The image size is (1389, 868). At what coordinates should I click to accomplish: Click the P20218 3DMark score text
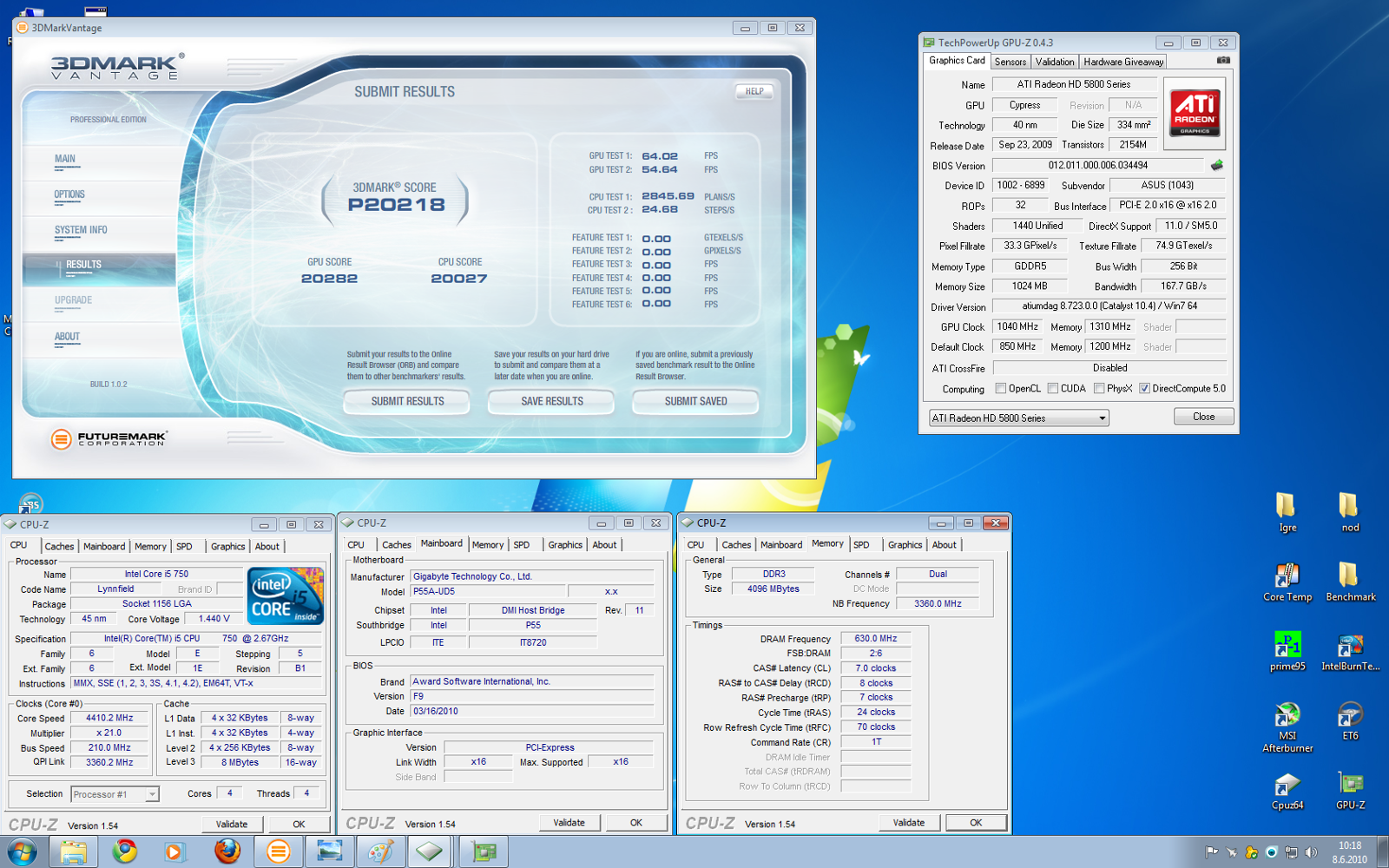click(x=396, y=205)
